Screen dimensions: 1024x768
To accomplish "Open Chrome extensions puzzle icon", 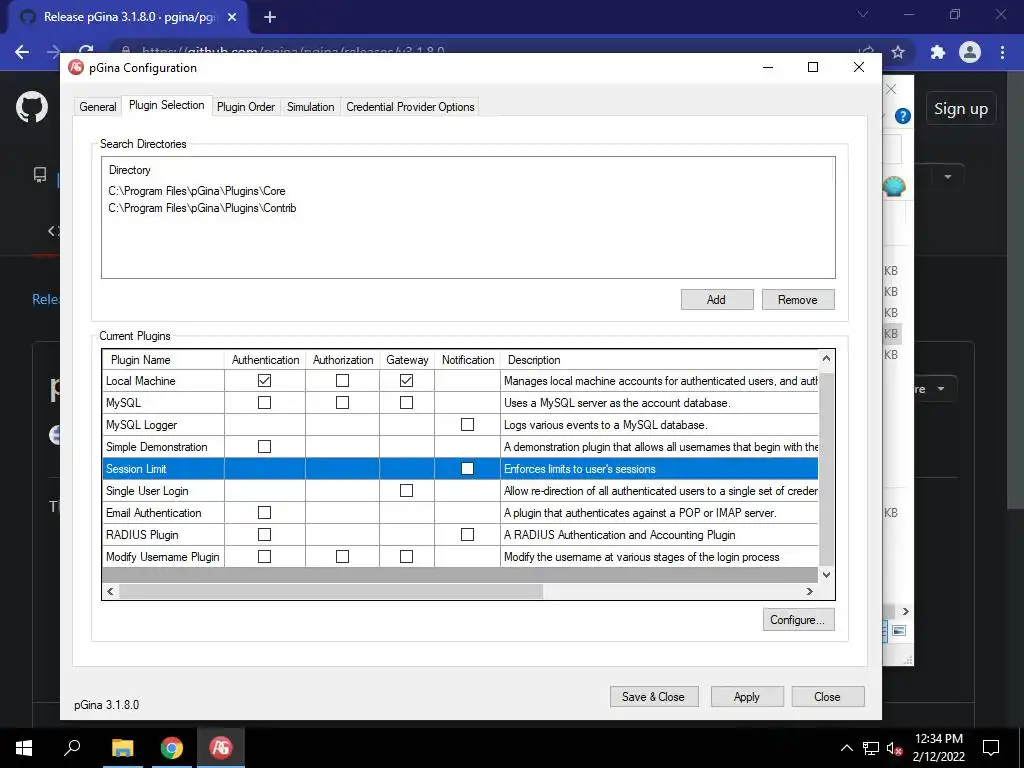I will 938,52.
